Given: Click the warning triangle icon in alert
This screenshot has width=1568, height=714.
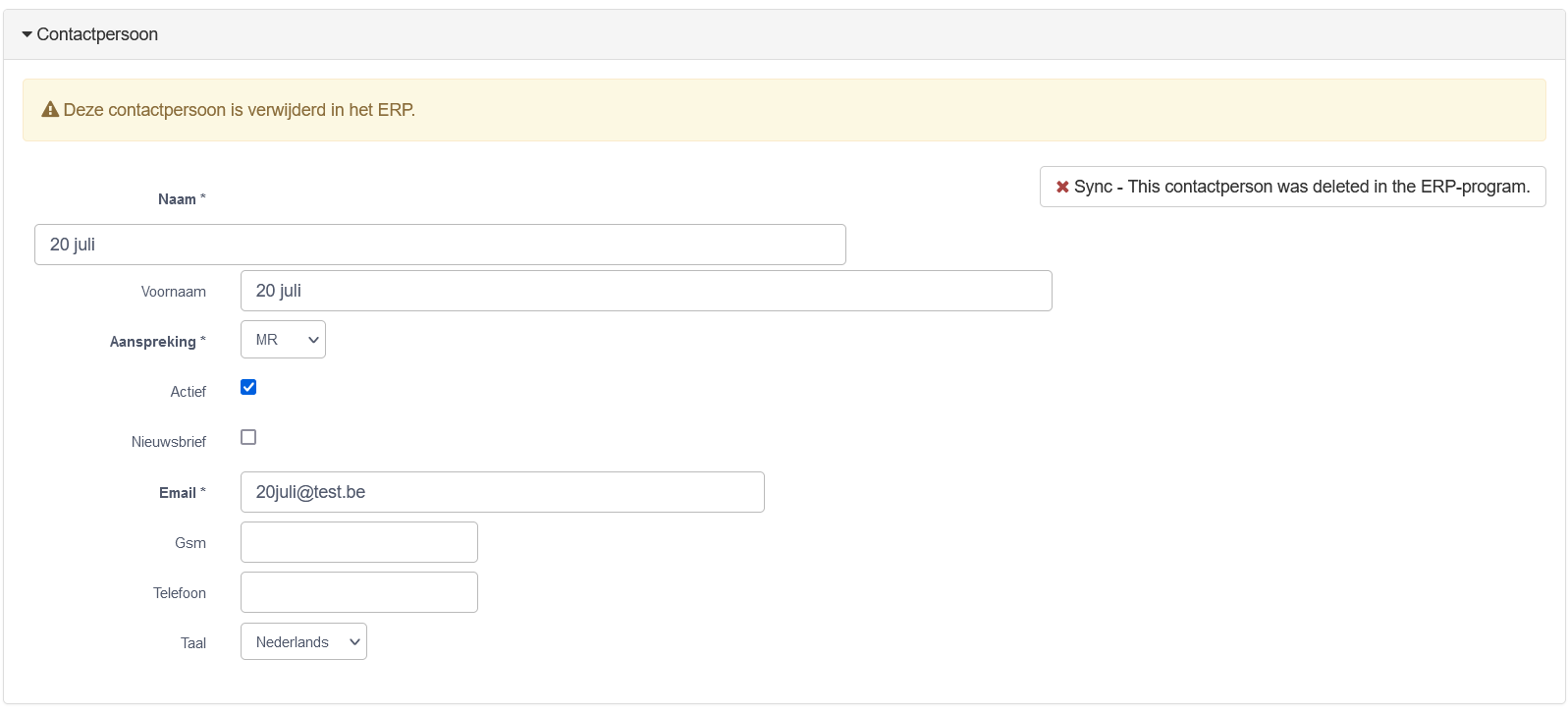Looking at the screenshot, I should click(x=50, y=110).
